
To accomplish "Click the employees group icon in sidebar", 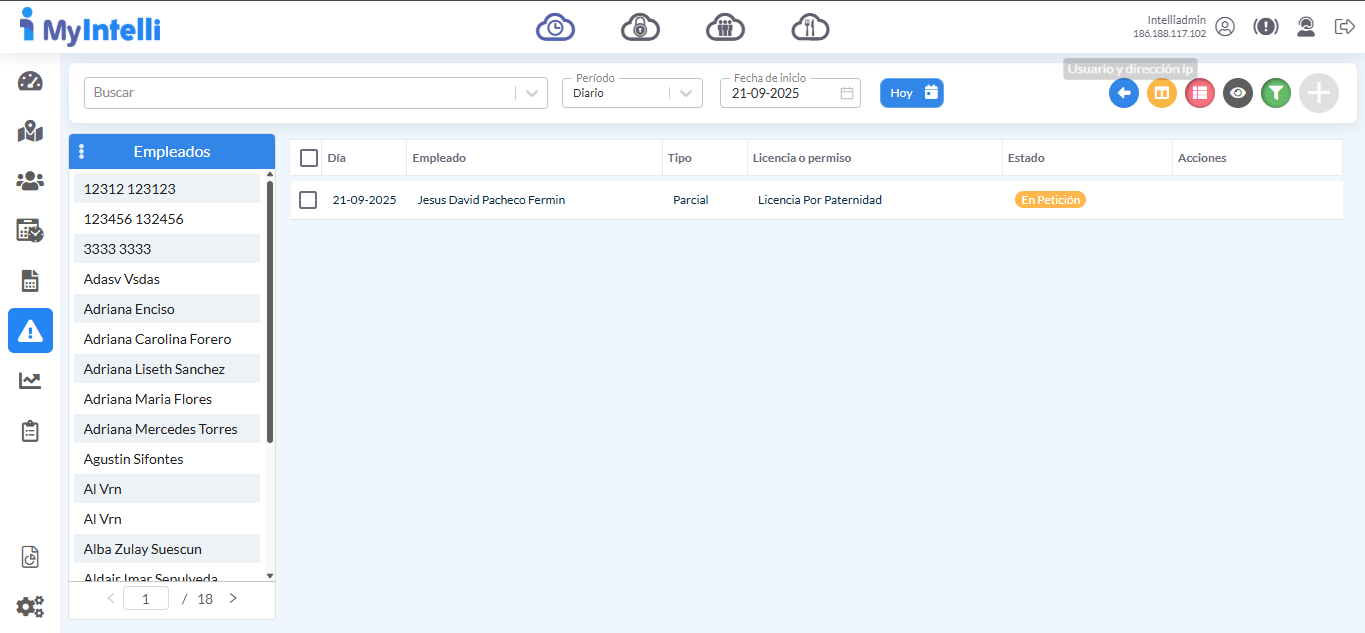I will point(30,181).
